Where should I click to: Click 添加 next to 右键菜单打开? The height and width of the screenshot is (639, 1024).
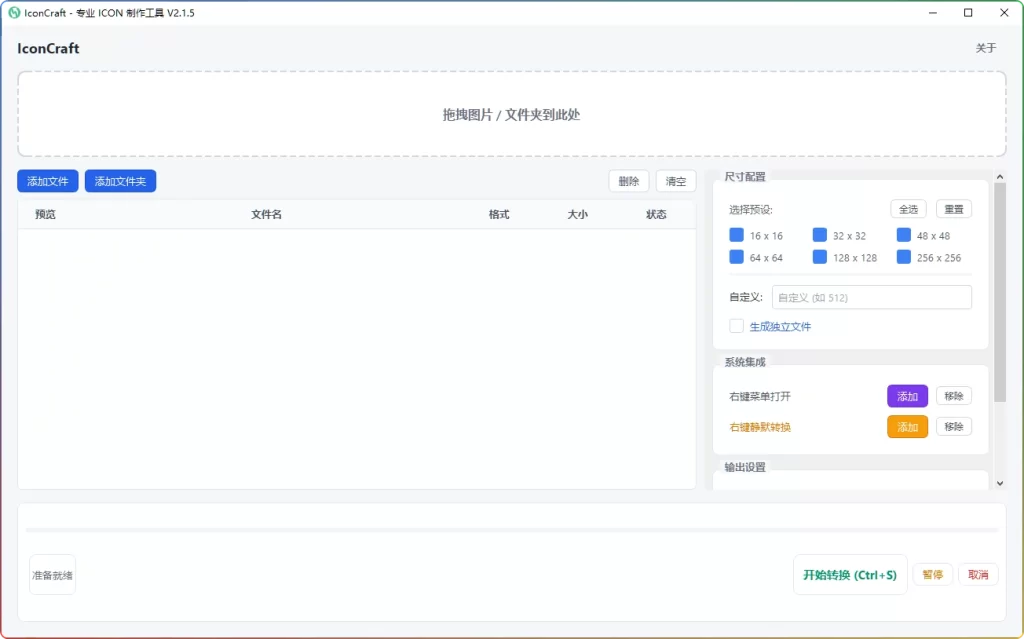pyautogui.click(x=907, y=396)
